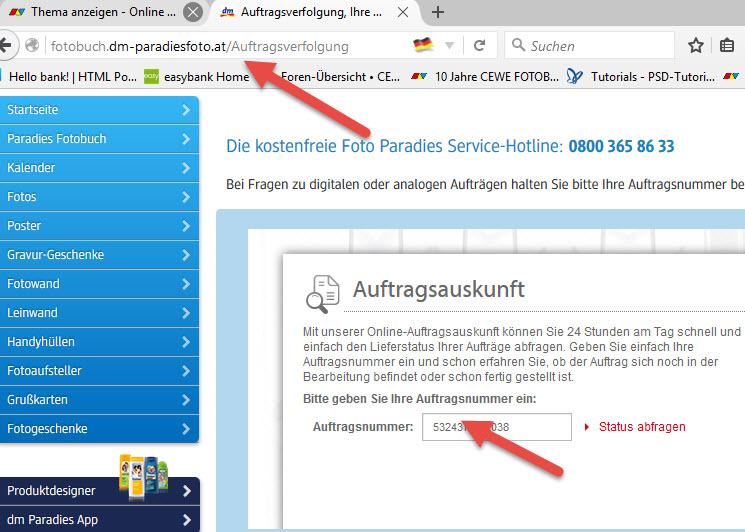Image resolution: width=745 pixels, height=532 pixels.
Task: Click the bookmark star icon
Action: point(696,46)
